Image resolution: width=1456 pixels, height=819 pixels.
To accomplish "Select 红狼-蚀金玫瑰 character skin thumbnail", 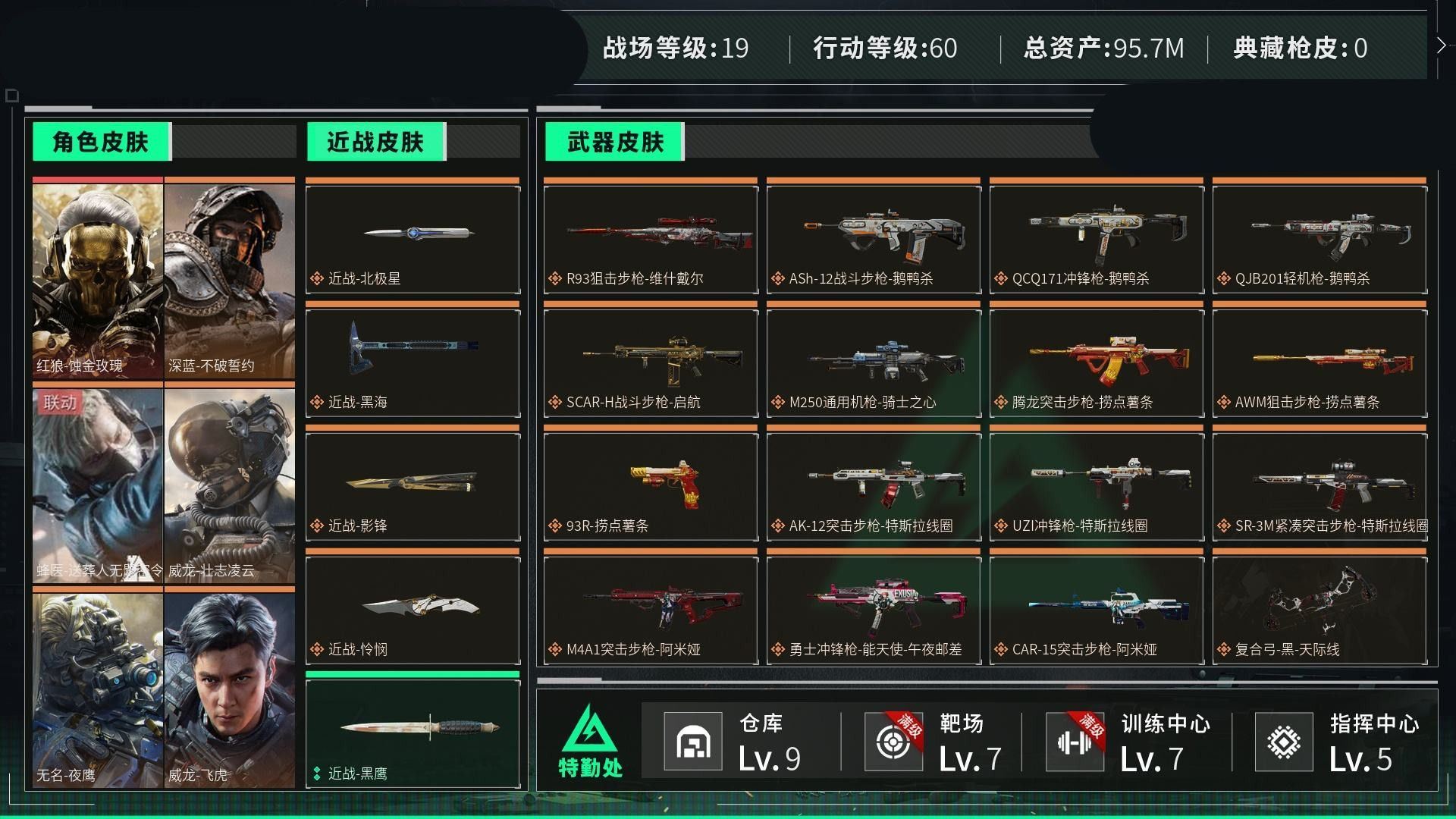I will pyautogui.click(x=98, y=278).
